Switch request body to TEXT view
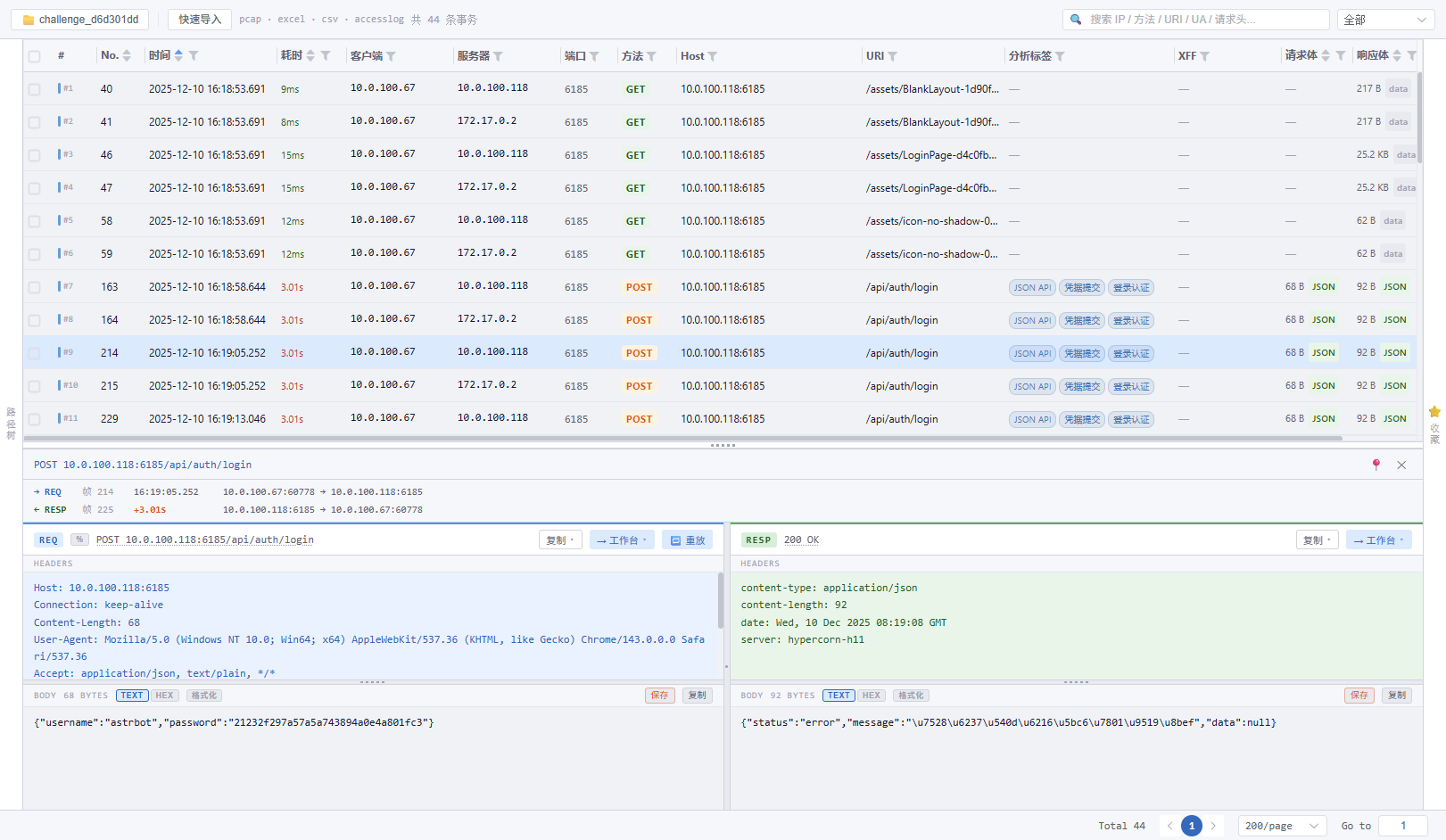Image resolution: width=1446 pixels, height=840 pixels. (132, 696)
